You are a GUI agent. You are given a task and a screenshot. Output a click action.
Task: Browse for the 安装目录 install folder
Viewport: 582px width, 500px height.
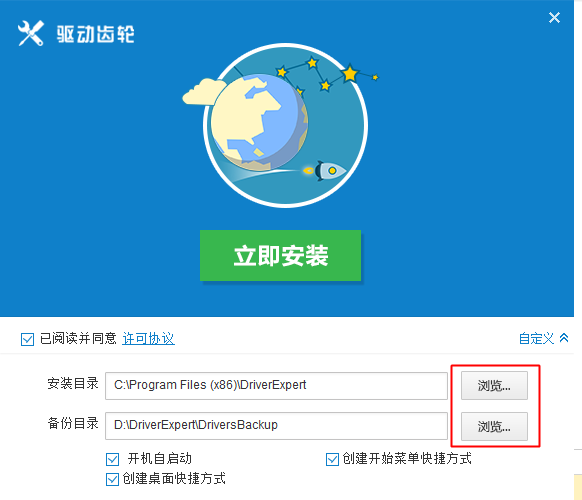[x=494, y=386]
